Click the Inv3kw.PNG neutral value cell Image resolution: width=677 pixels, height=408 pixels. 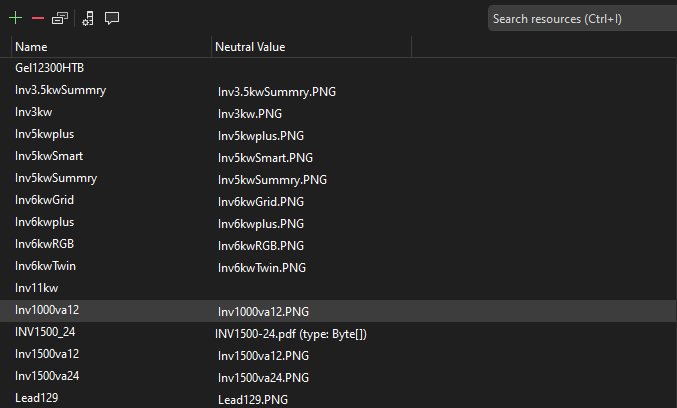pos(250,113)
